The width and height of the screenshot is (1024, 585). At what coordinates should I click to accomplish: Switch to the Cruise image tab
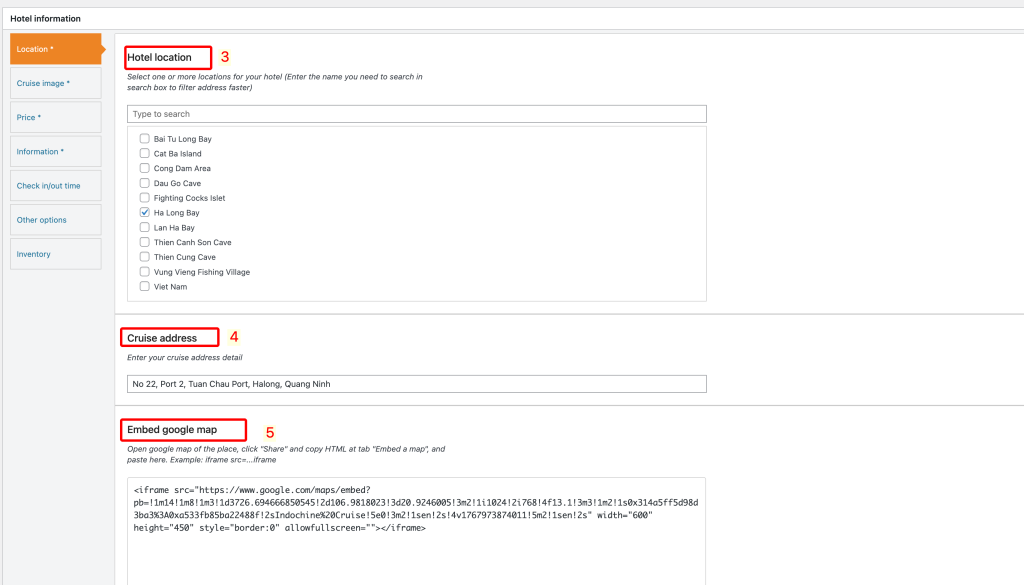click(55, 83)
